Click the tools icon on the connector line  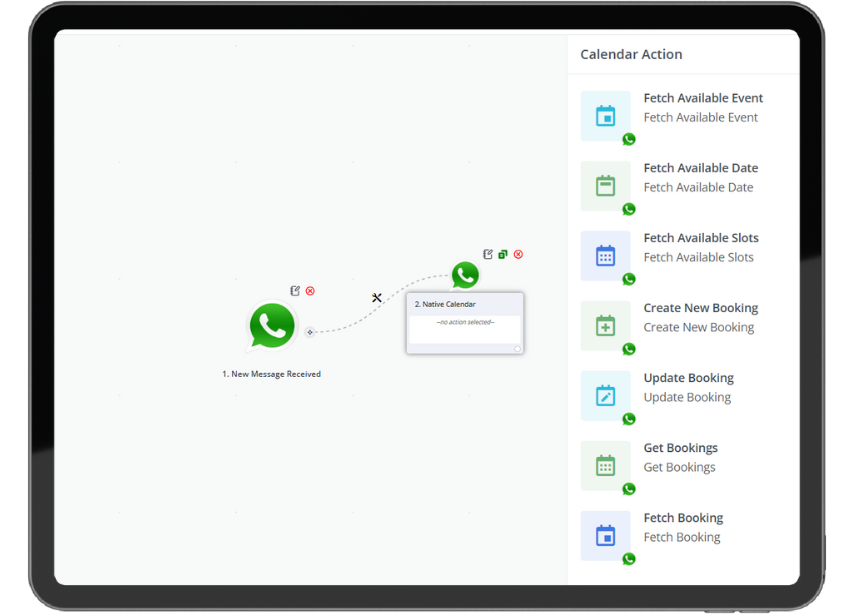pos(377,298)
